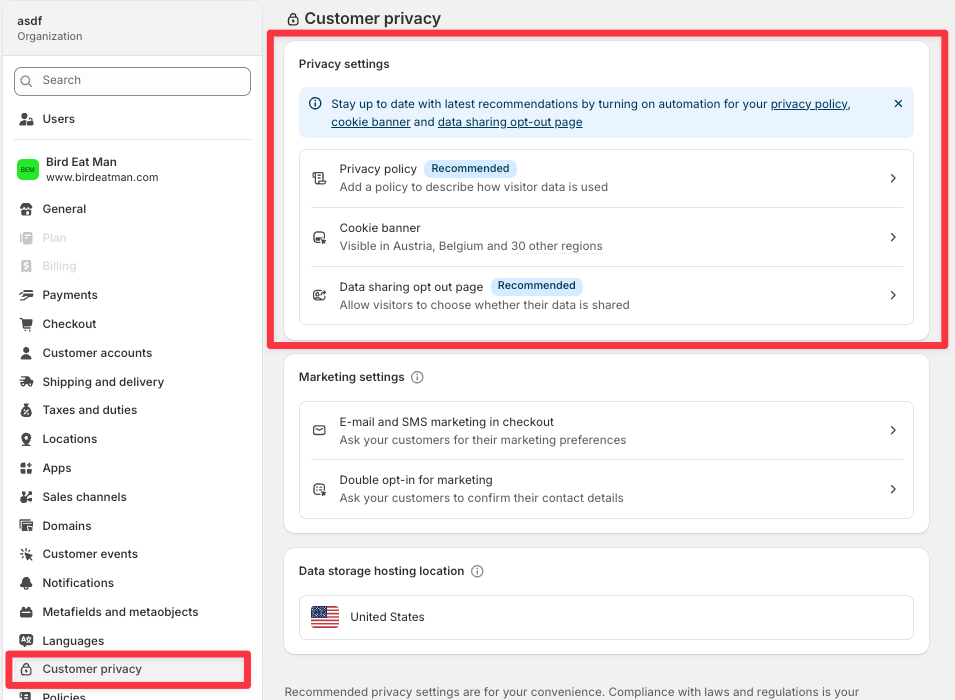Screen dimensions: 955x700
Task: Click the Domains icon in sidebar
Action: [26, 526]
